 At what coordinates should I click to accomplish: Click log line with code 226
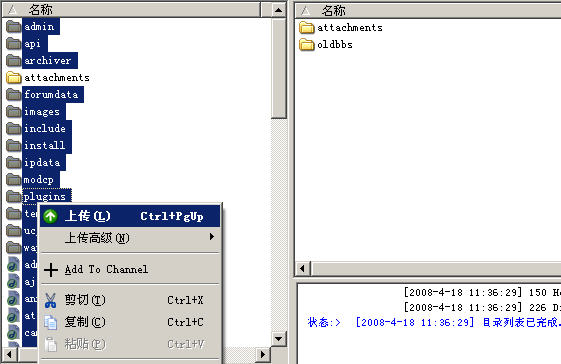[482, 307]
